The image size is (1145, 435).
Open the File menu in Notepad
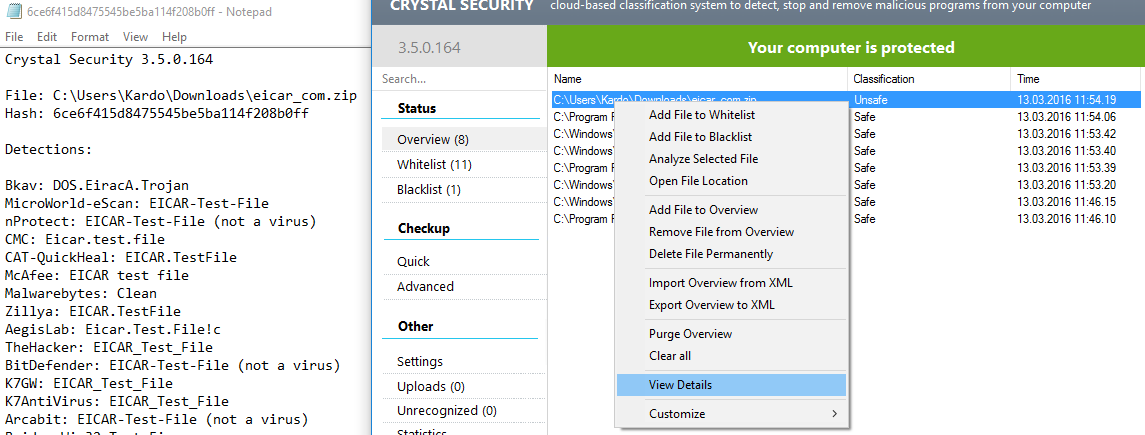coord(14,37)
